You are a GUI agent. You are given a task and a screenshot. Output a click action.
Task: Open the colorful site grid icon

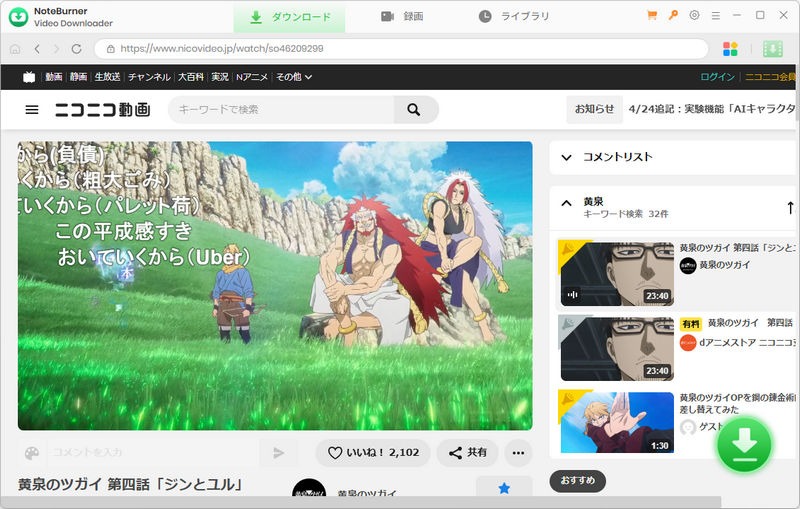(x=730, y=49)
